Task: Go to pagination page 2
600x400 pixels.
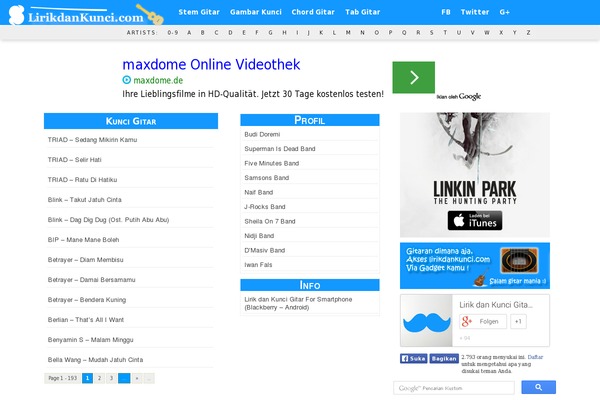Action: coord(99,378)
